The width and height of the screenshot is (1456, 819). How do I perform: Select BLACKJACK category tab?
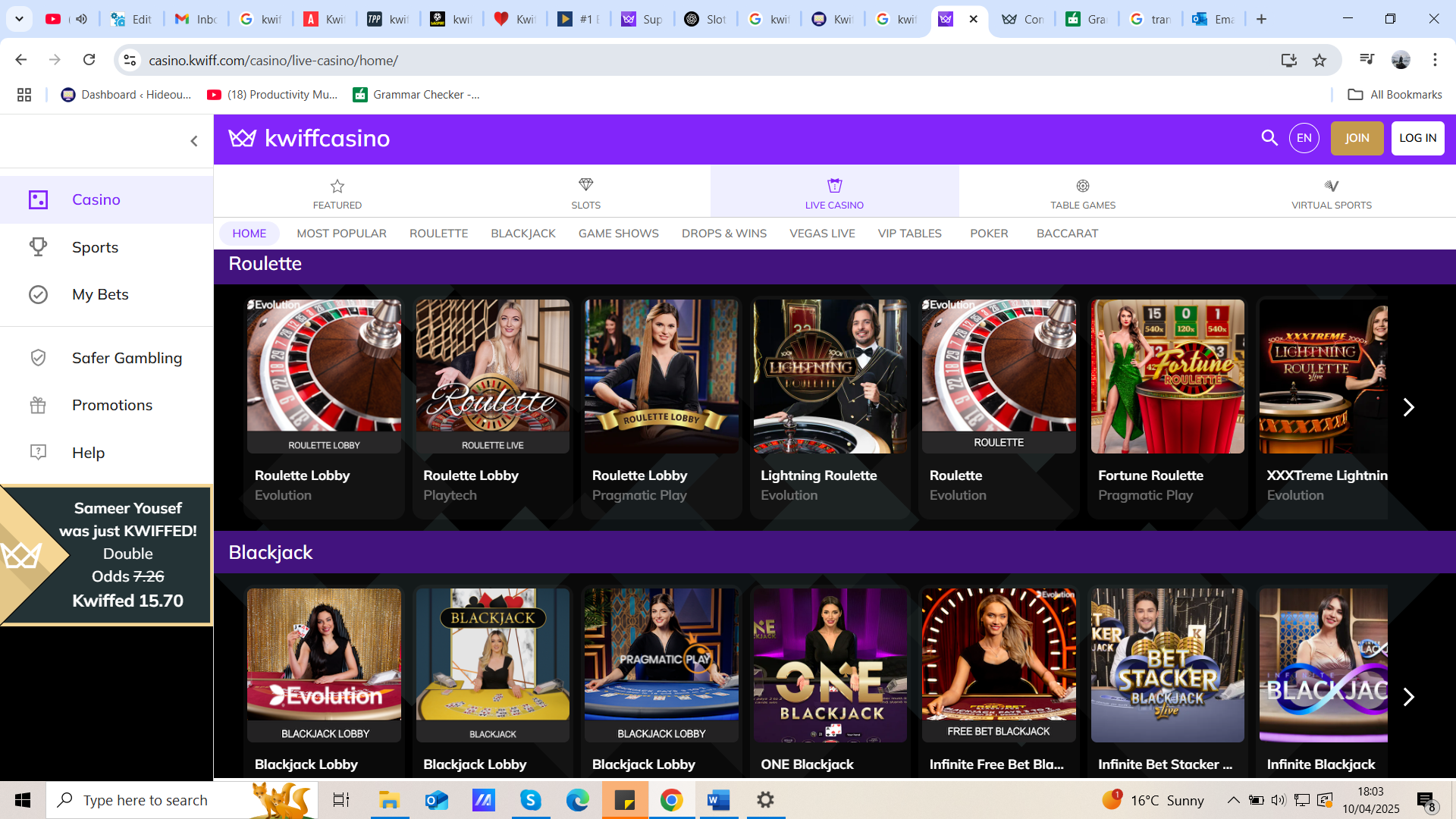[523, 234]
